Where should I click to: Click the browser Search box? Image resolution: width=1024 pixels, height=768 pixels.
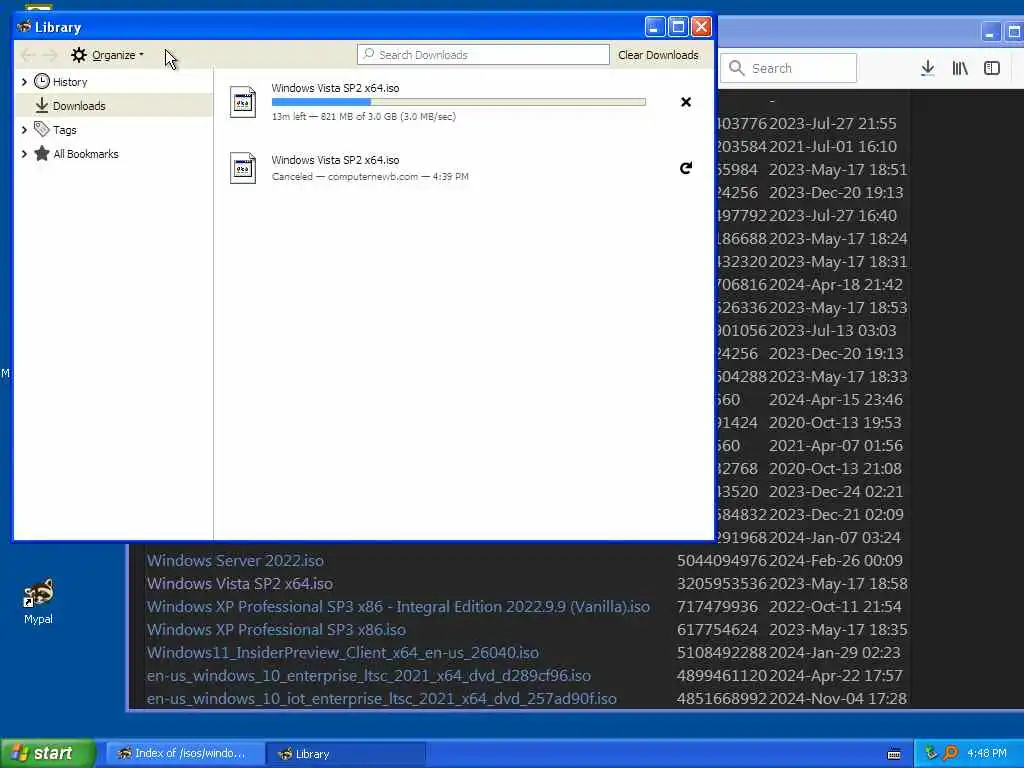789,68
